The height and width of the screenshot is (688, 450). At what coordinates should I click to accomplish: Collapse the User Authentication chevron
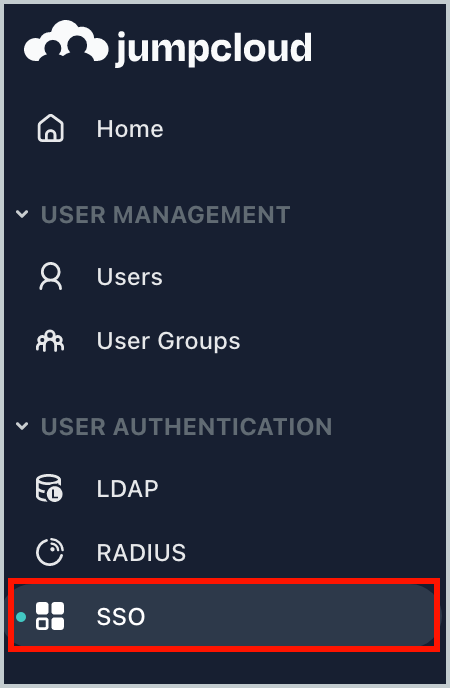coord(22,426)
